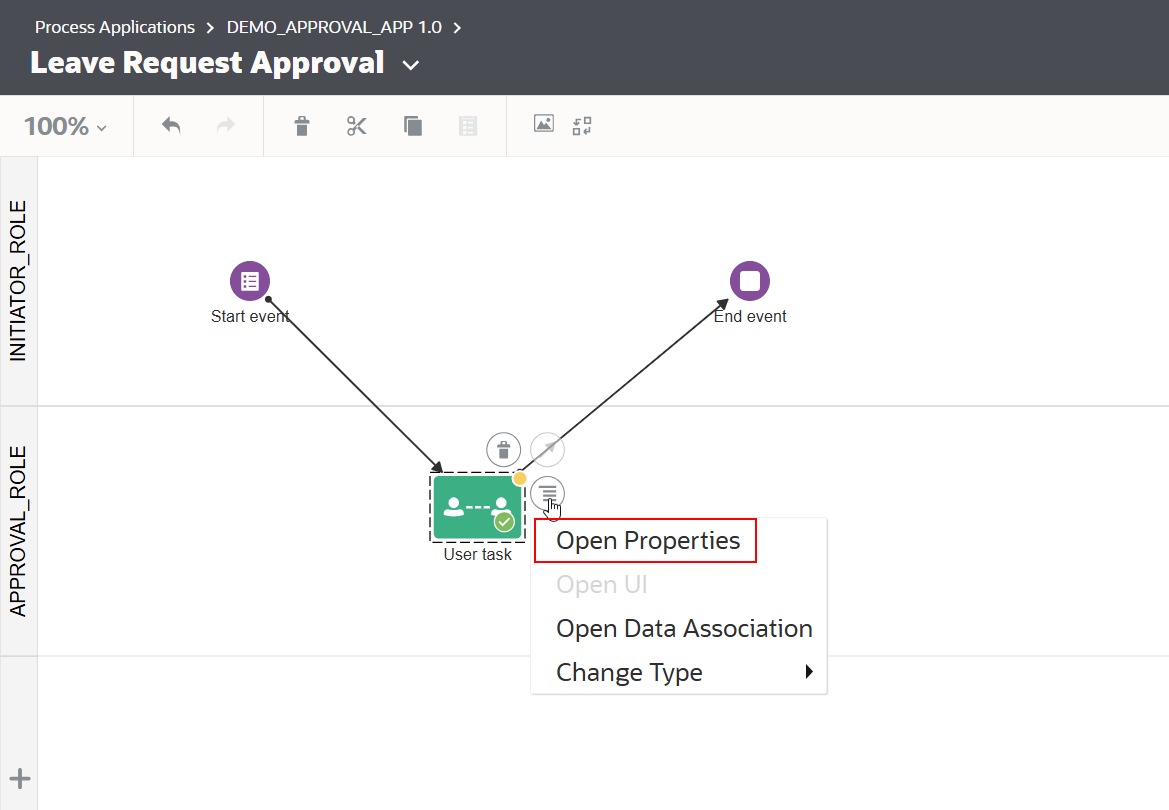Open DEMO_APPROVAL_APP 1.0 breadcrumb link

[x=334, y=27]
